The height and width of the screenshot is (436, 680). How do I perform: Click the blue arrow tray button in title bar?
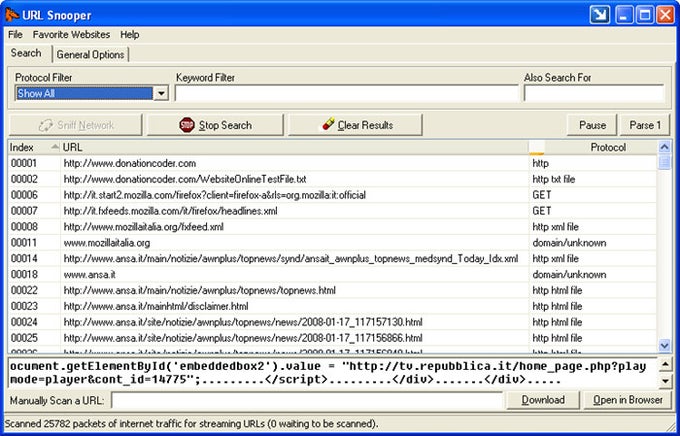[x=600, y=15]
